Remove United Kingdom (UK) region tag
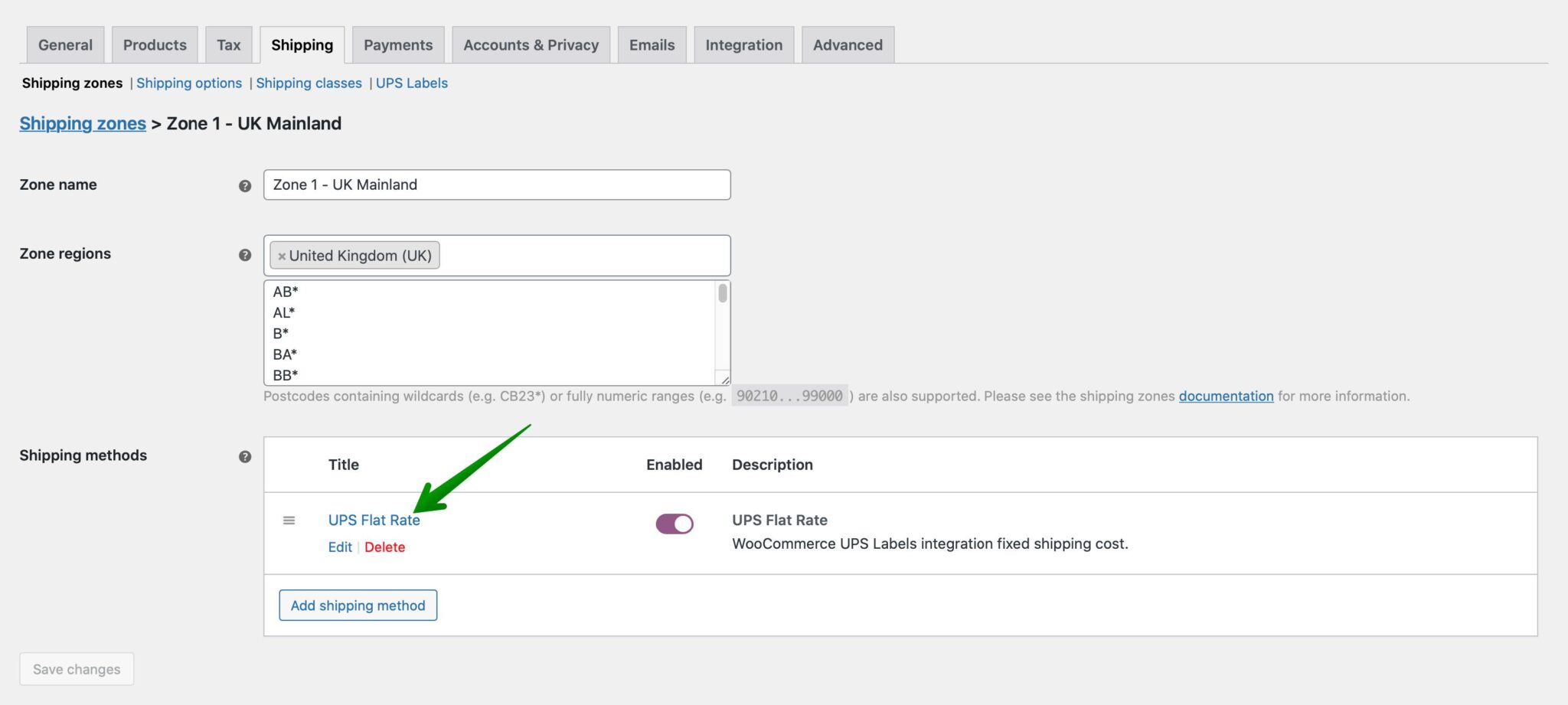Screen dimensions: 1568x705 (x=282, y=256)
